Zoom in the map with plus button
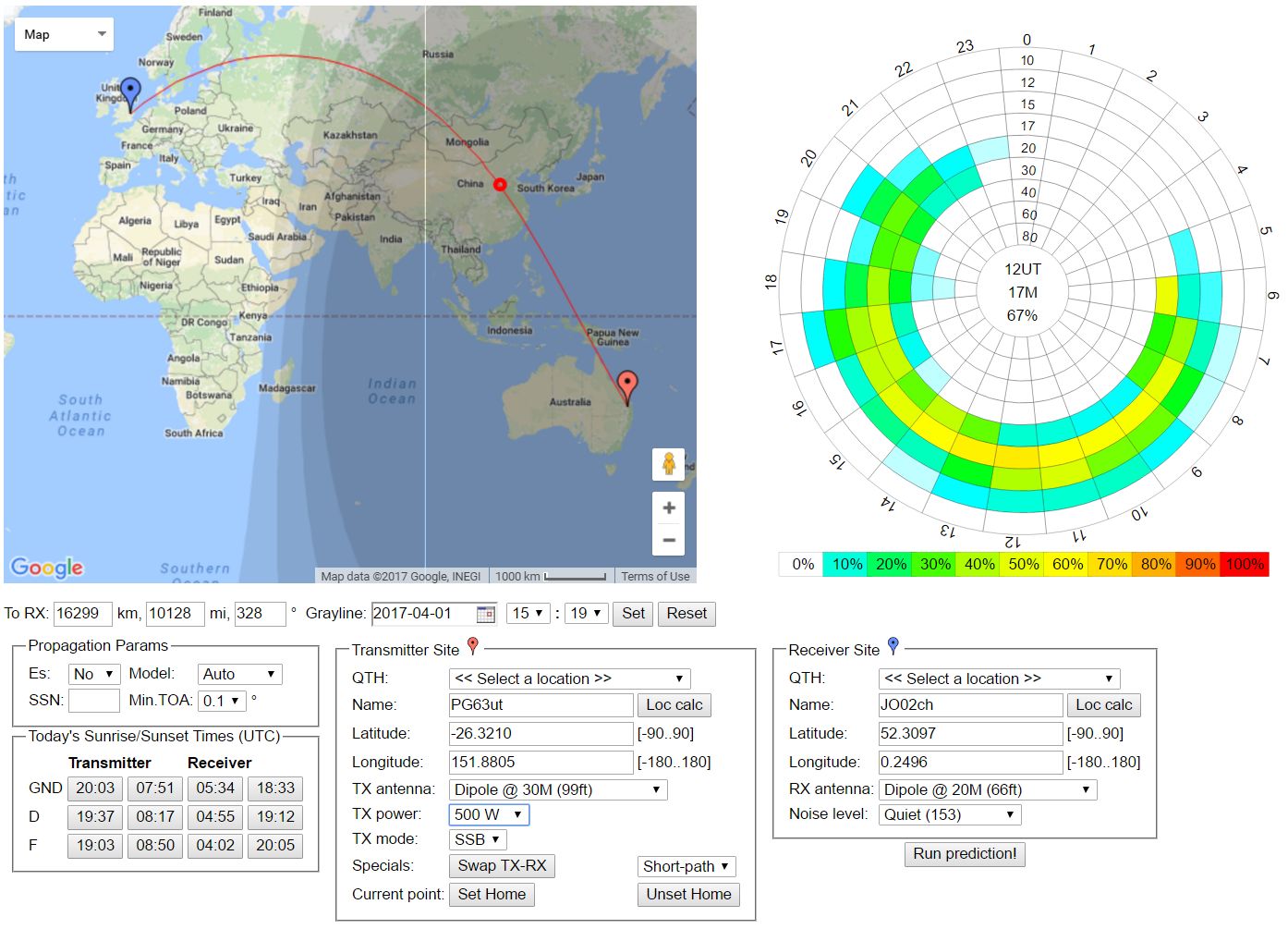1288x929 pixels. (x=669, y=508)
